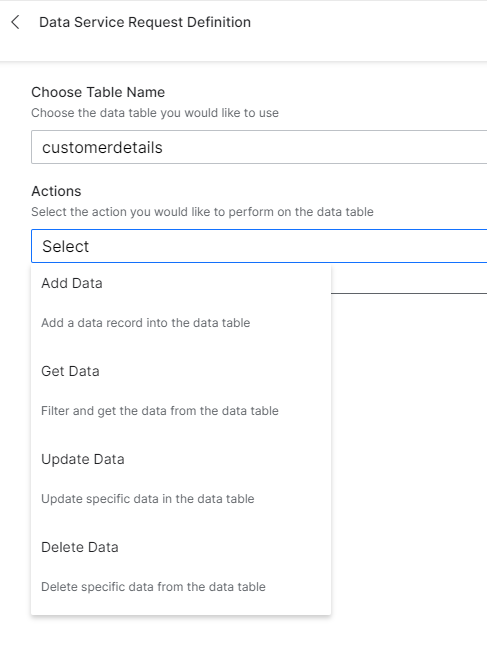
Task: Click "Update specific data in the data table"
Action: coord(148,498)
